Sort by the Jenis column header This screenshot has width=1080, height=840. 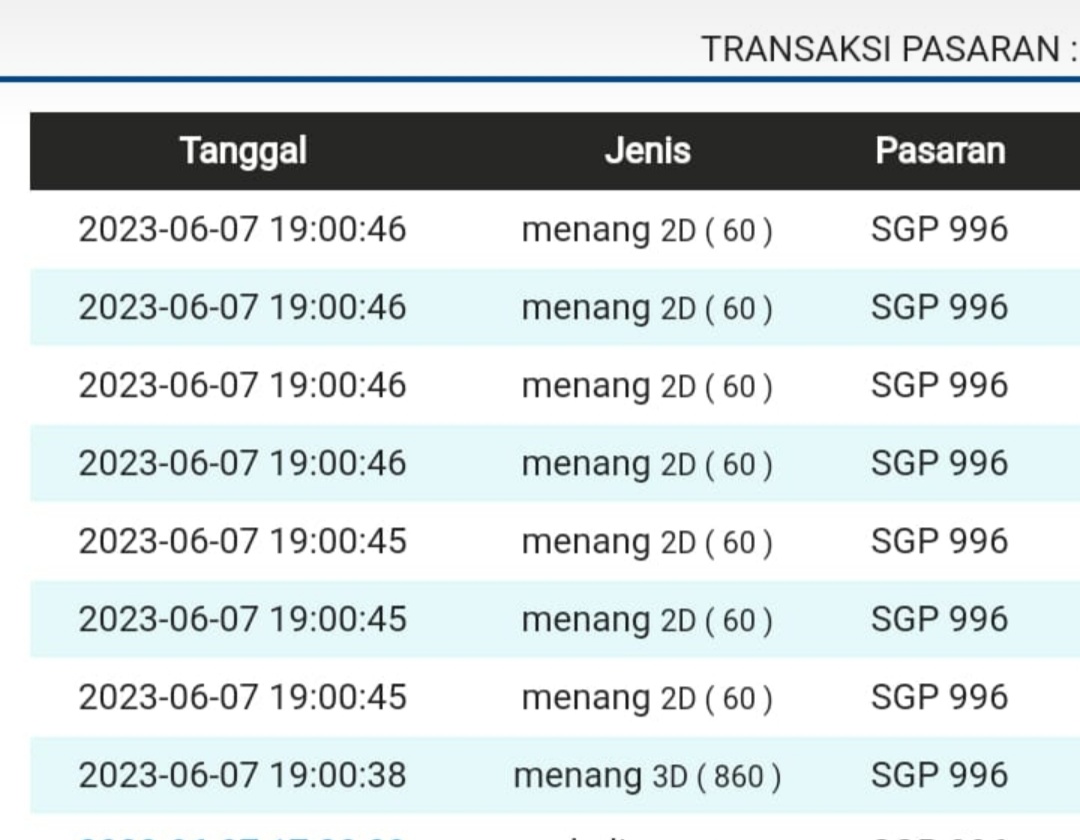coord(647,151)
